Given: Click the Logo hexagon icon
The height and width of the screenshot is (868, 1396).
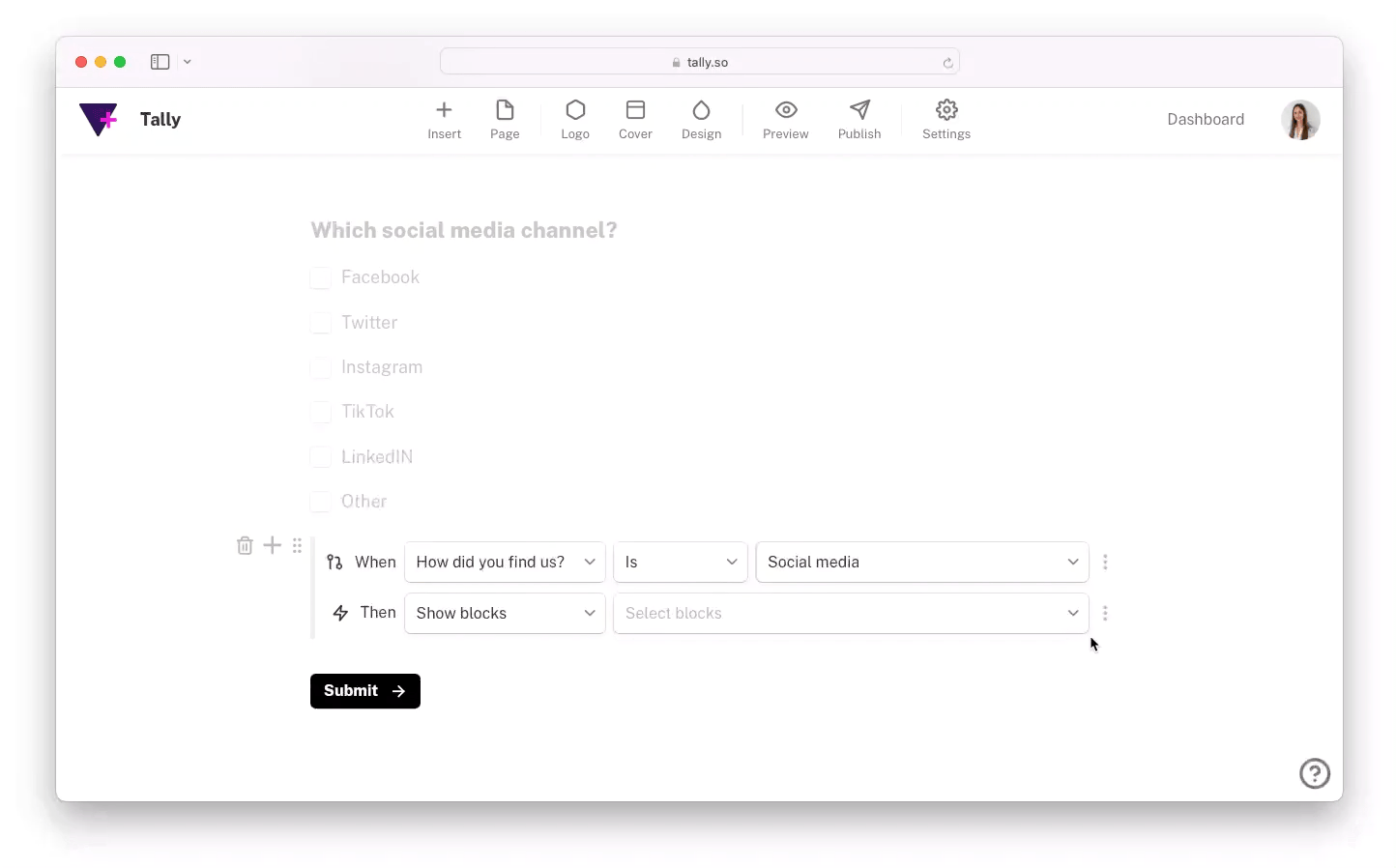Looking at the screenshot, I should click(x=575, y=109).
